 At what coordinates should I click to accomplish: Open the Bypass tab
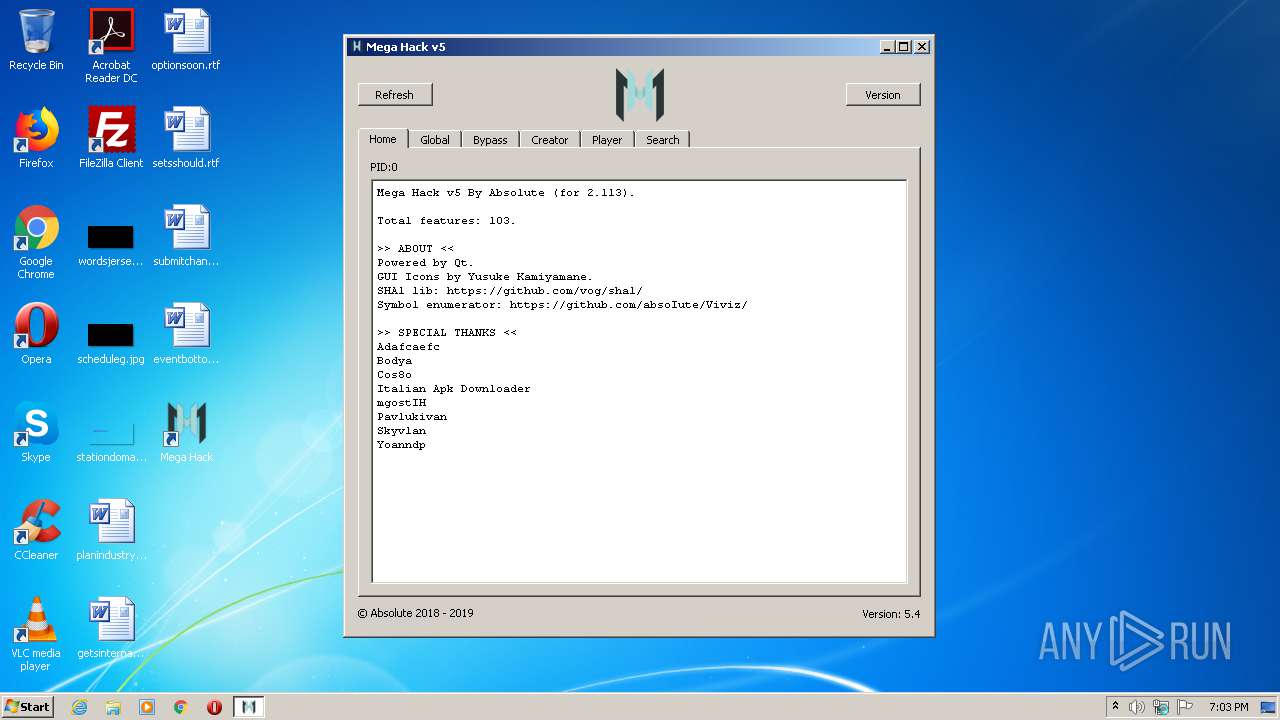point(490,140)
